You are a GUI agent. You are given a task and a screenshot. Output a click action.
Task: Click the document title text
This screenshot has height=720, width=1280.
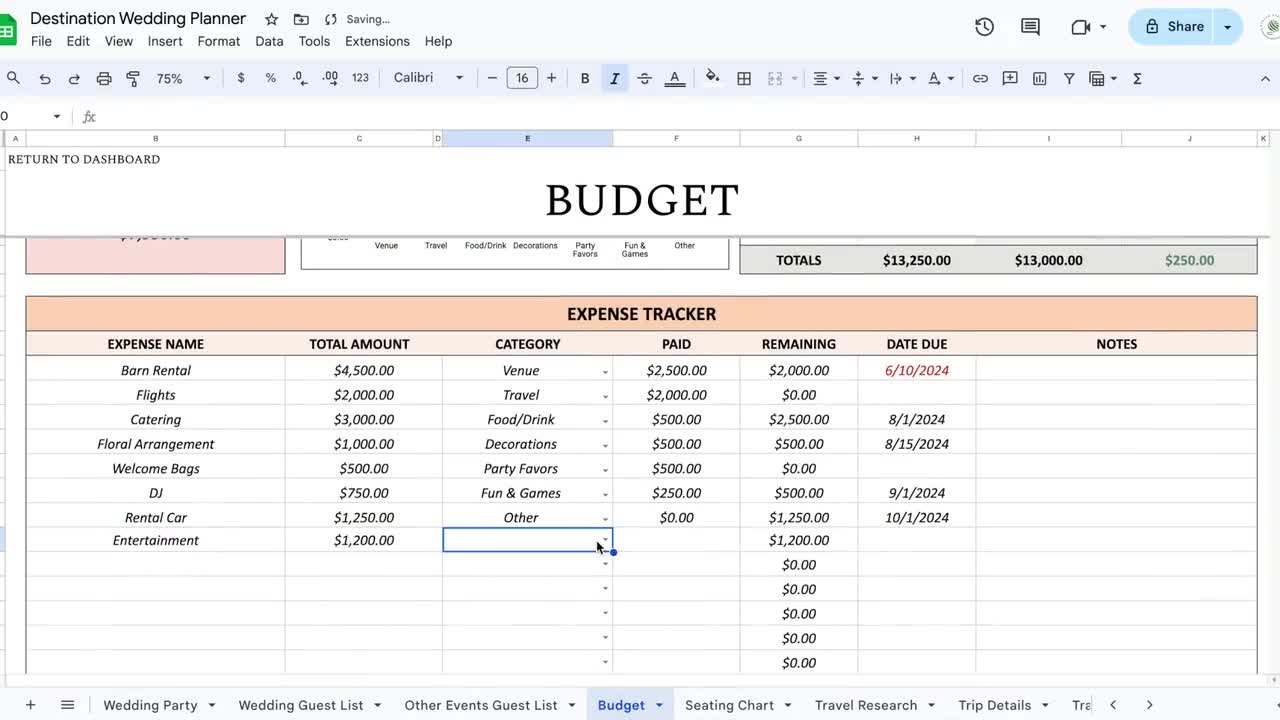click(138, 19)
